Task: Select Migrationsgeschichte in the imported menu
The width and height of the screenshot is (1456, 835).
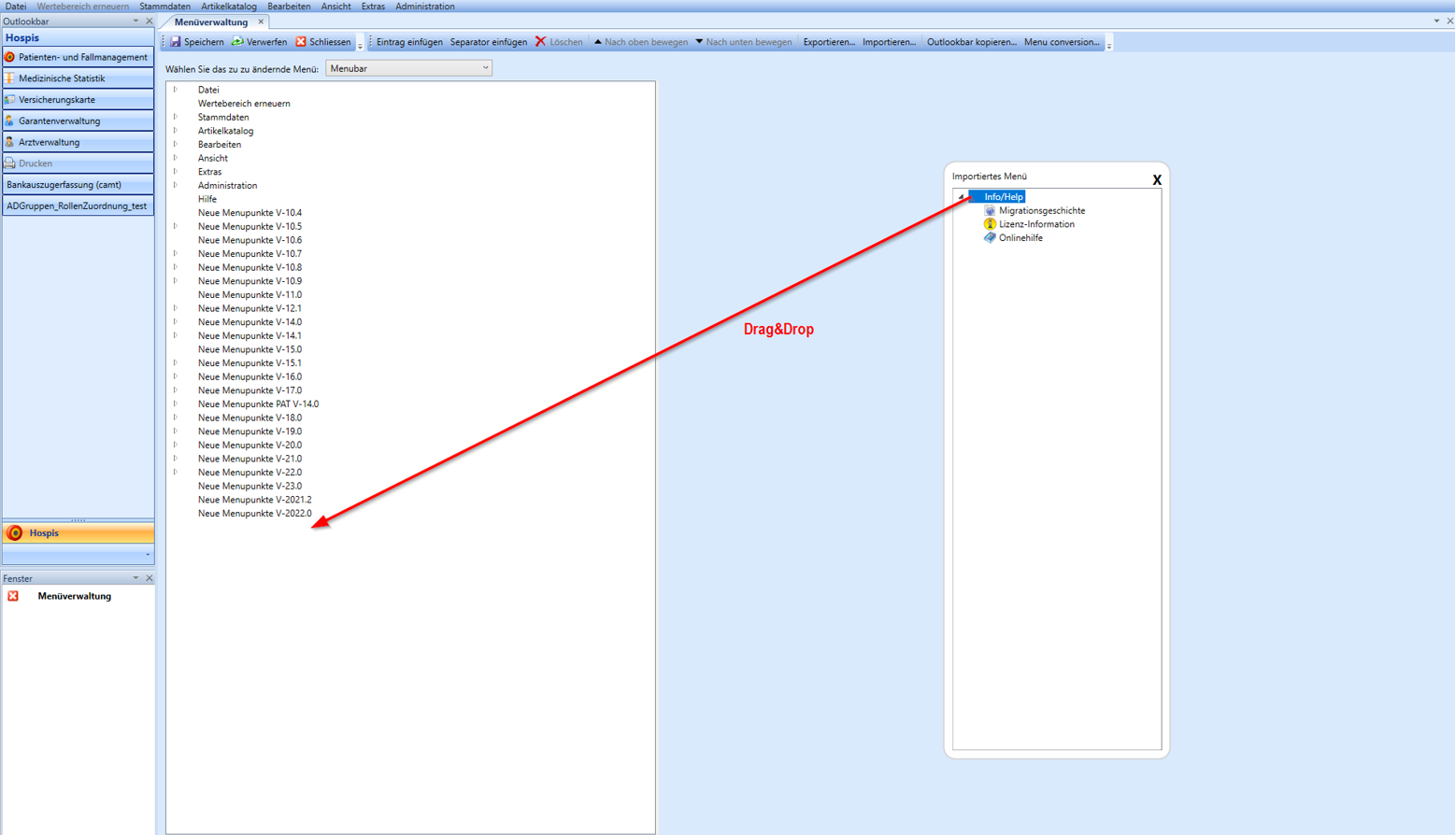Action: 1041,211
